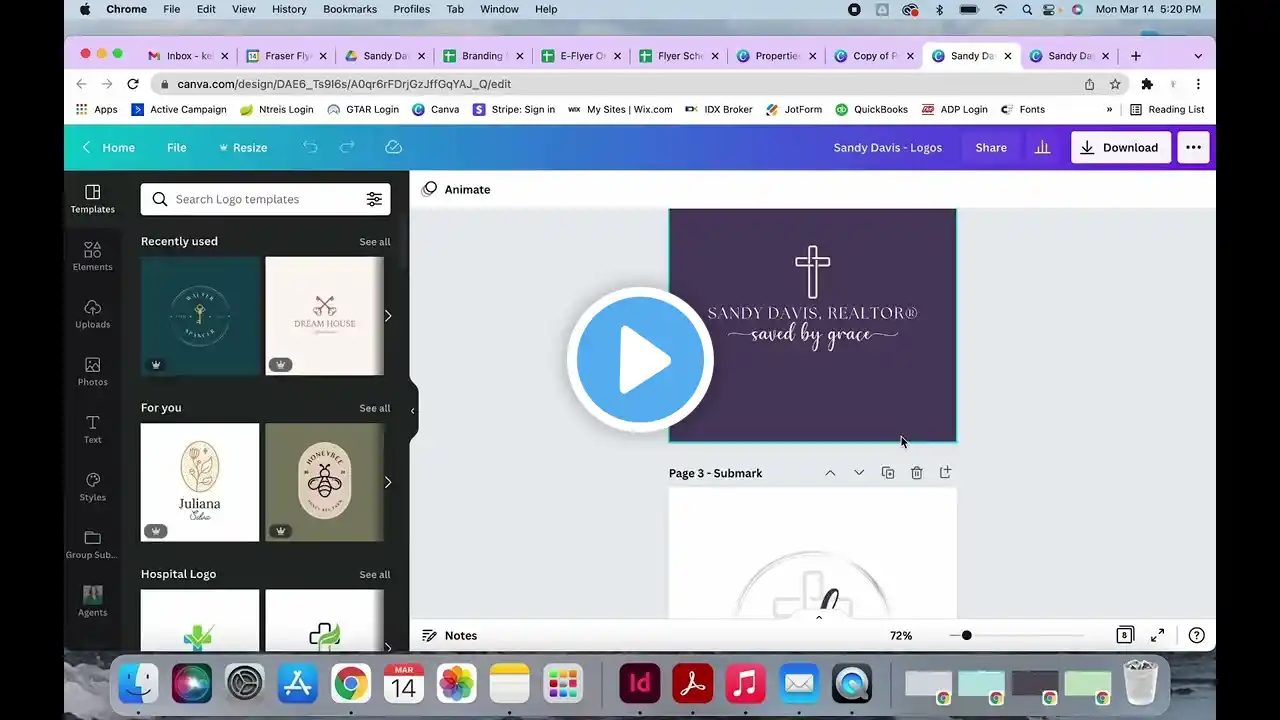Open template search filter options
1280x720 pixels.
point(374,199)
